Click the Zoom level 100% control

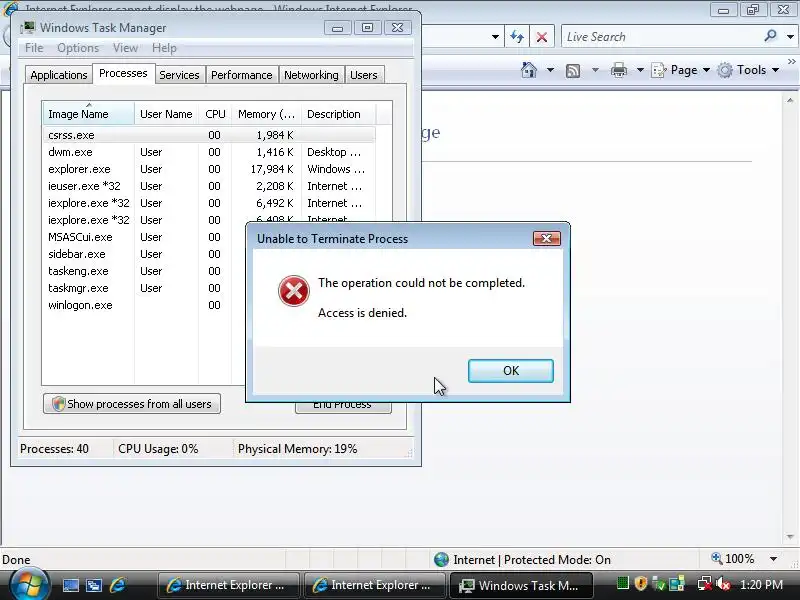pyautogui.click(x=733, y=559)
